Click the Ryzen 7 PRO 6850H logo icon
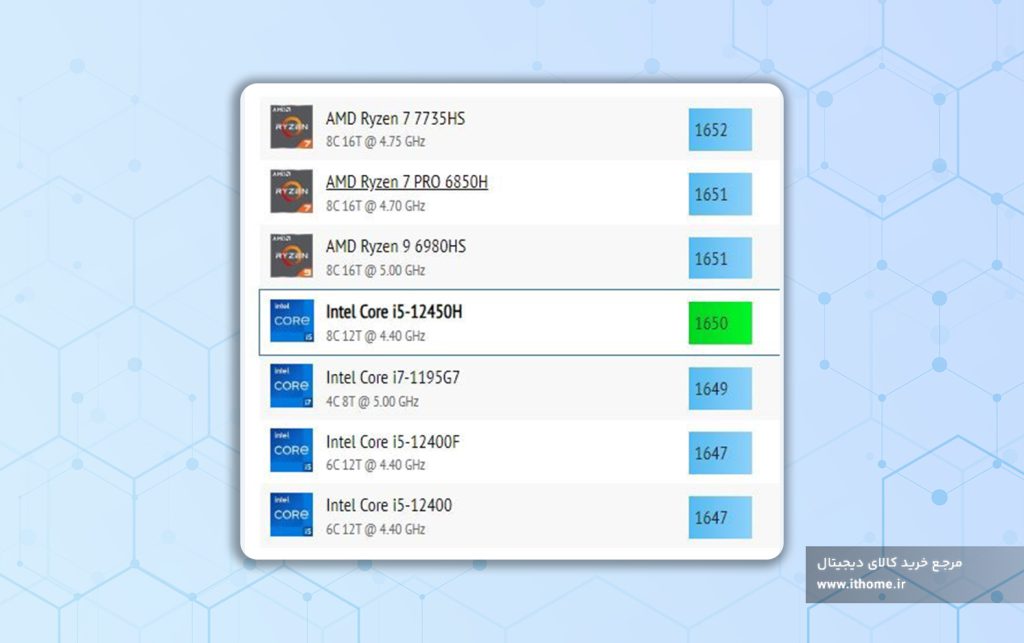 coord(291,191)
